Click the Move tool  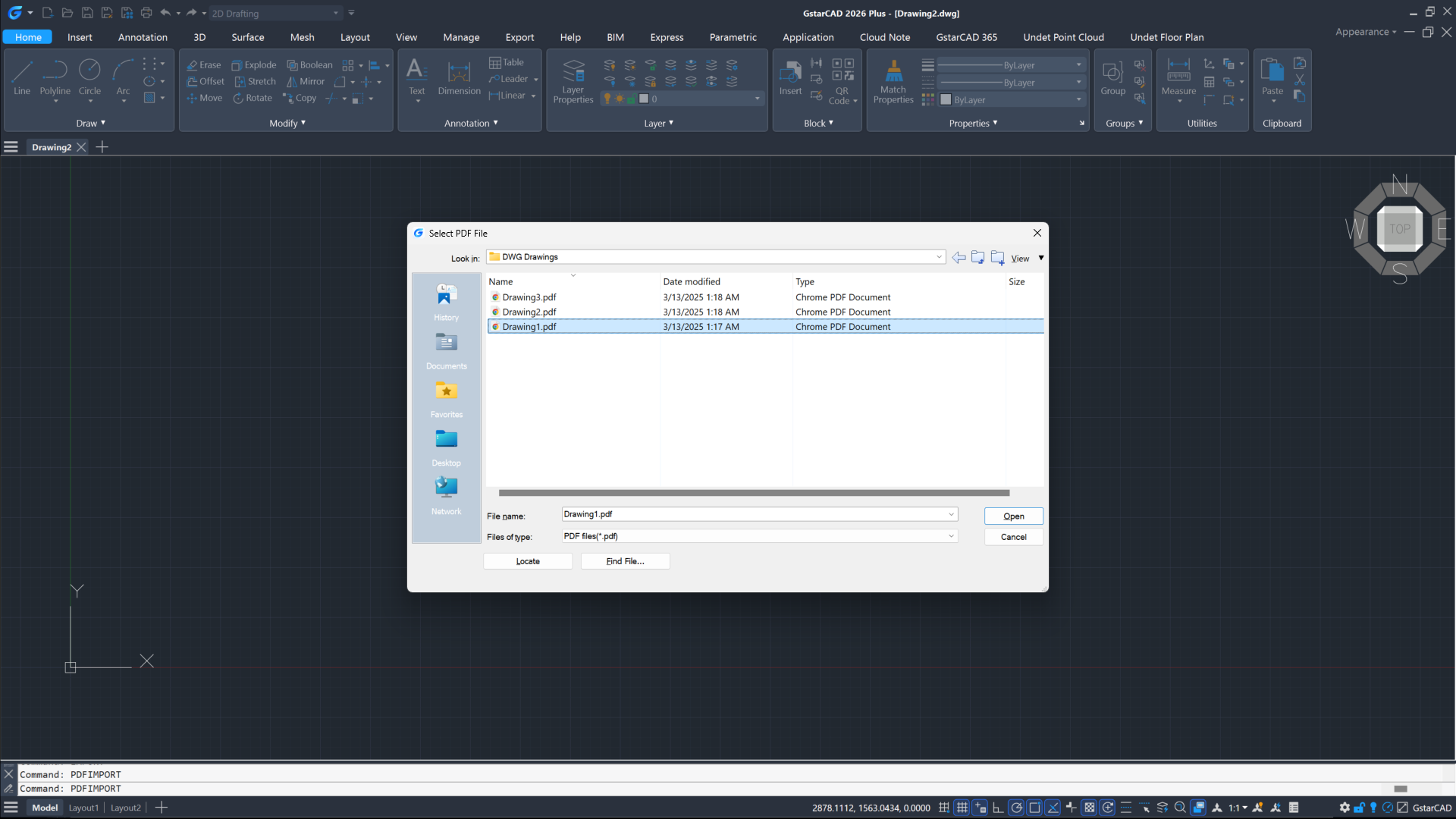click(x=205, y=99)
